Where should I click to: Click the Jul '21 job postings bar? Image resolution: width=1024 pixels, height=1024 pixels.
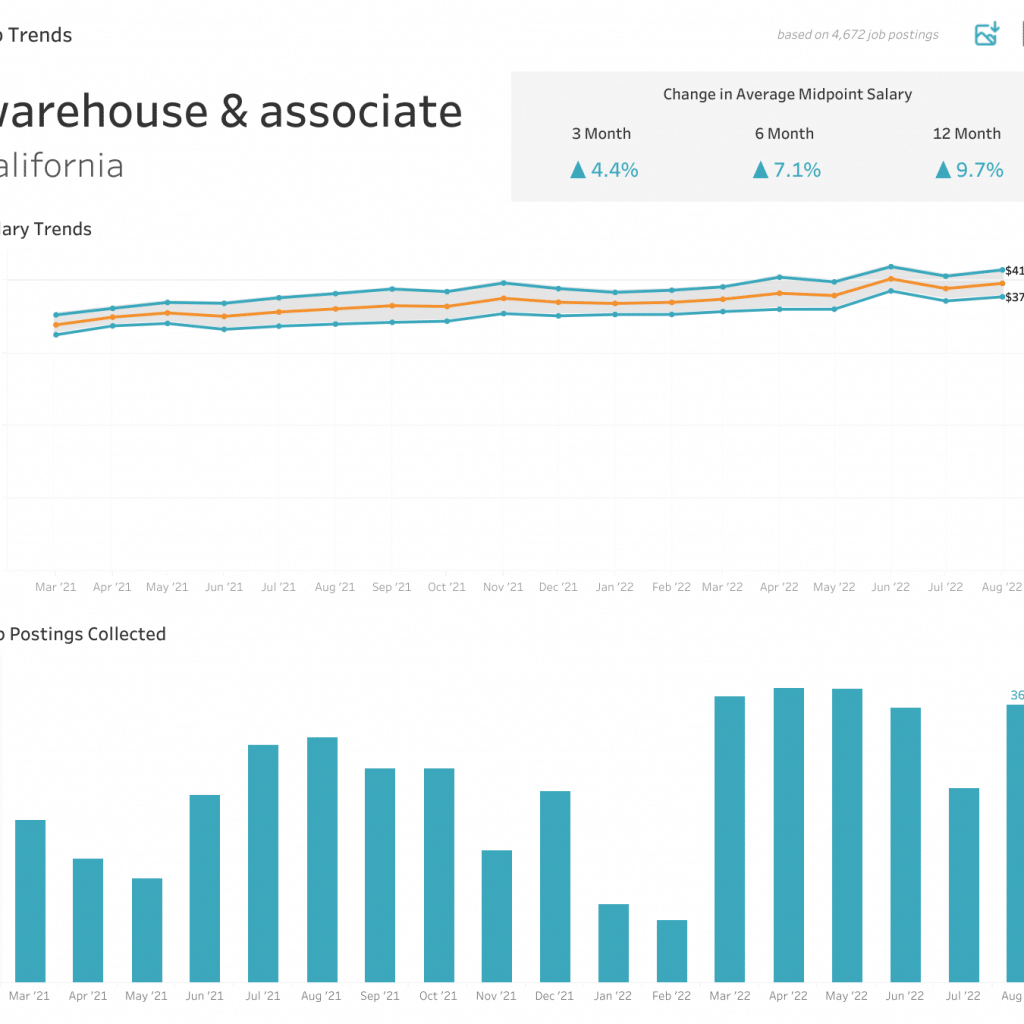pyautogui.click(x=263, y=863)
